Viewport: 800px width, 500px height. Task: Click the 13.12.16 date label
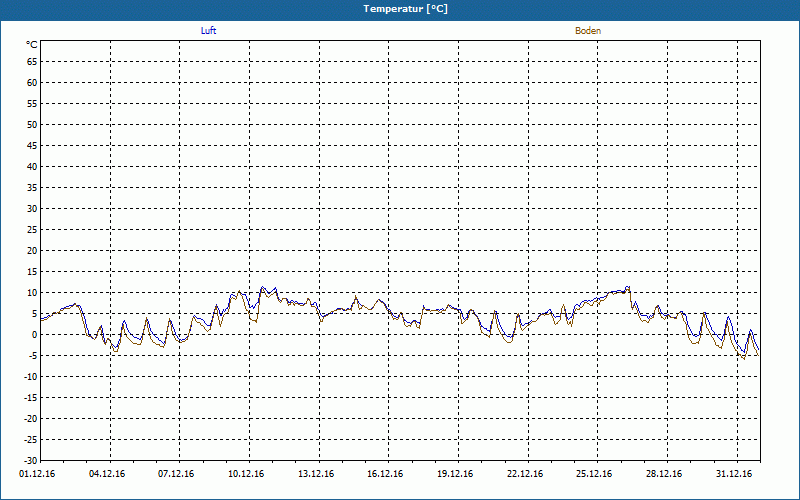pos(316,474)
